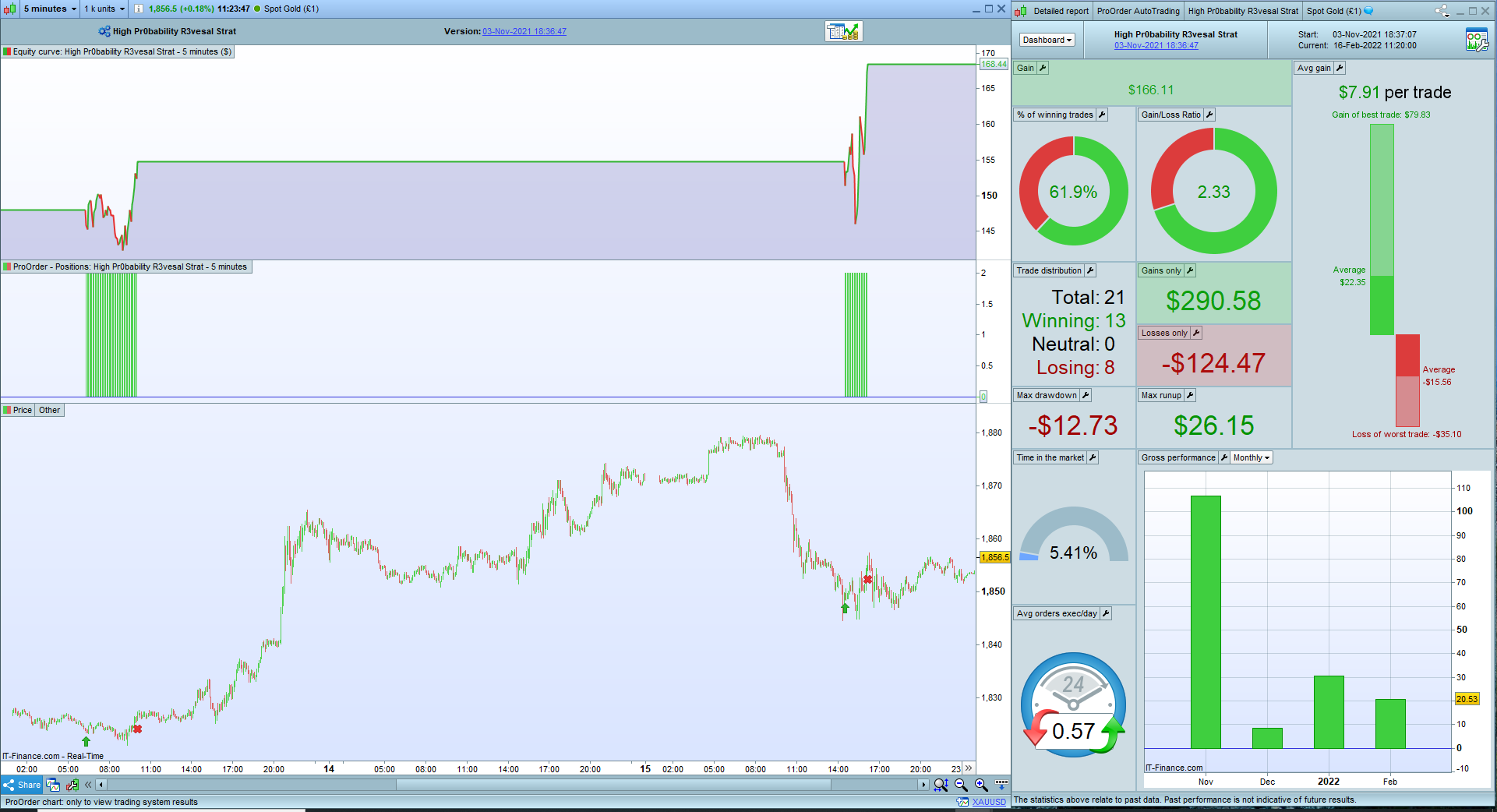Screen dimensions: 1497x812
Task: Click wrench for Time in the market
Action: click(x=1093, y=457)
